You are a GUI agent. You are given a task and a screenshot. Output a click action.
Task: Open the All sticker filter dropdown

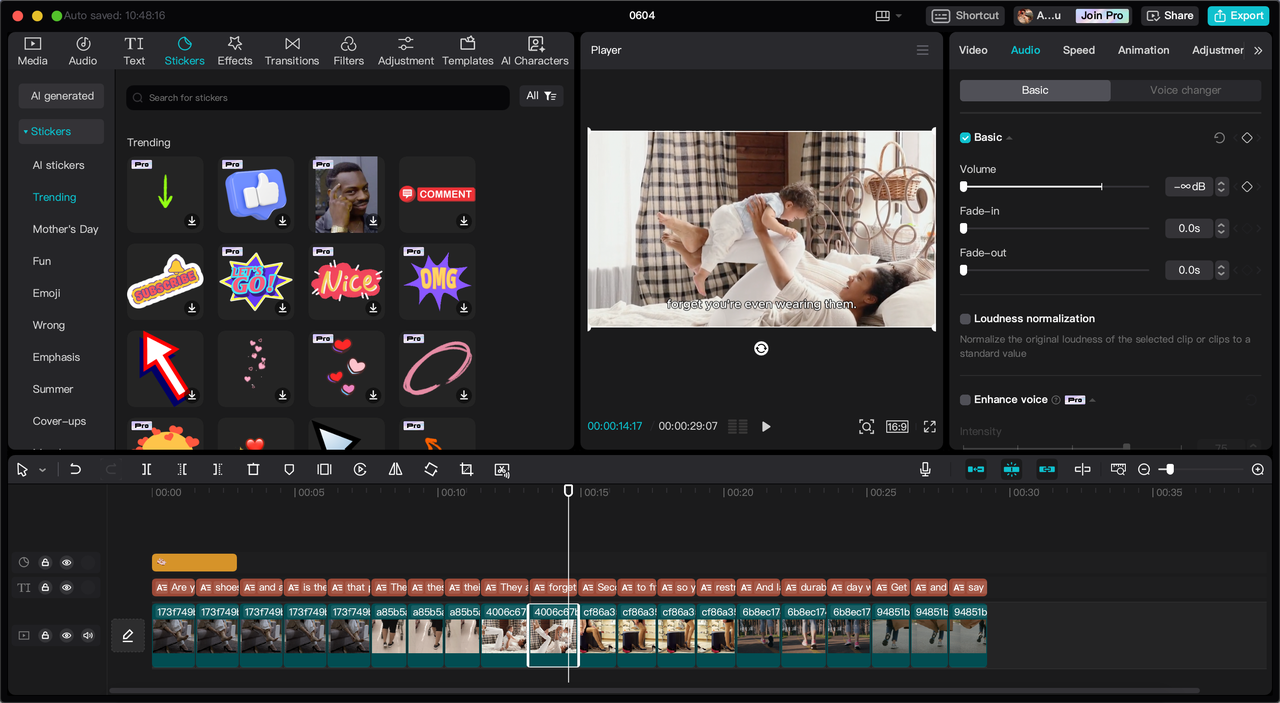coord(541,96)
